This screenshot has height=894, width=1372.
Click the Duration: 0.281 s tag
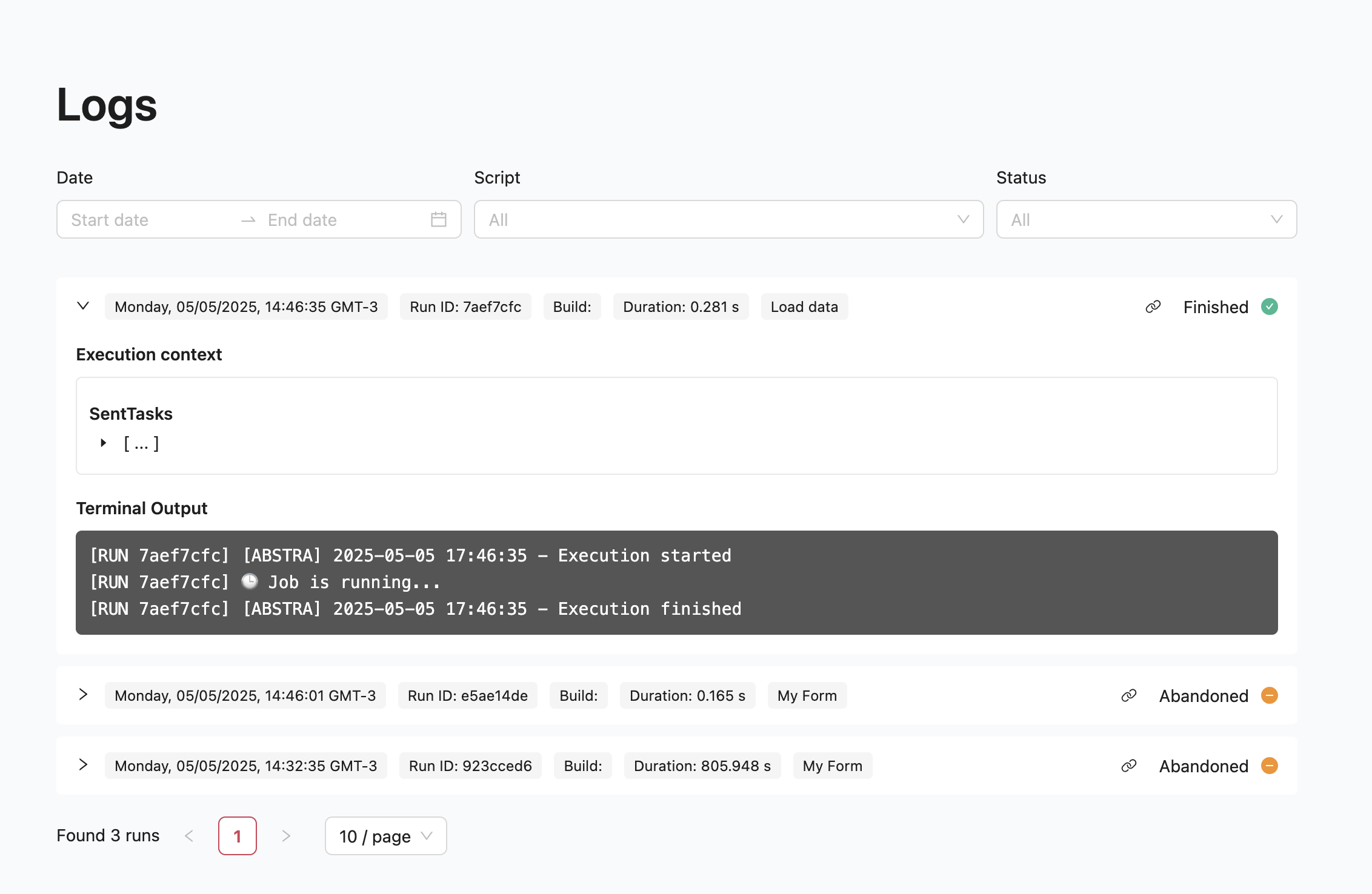(x=681, y=307)
